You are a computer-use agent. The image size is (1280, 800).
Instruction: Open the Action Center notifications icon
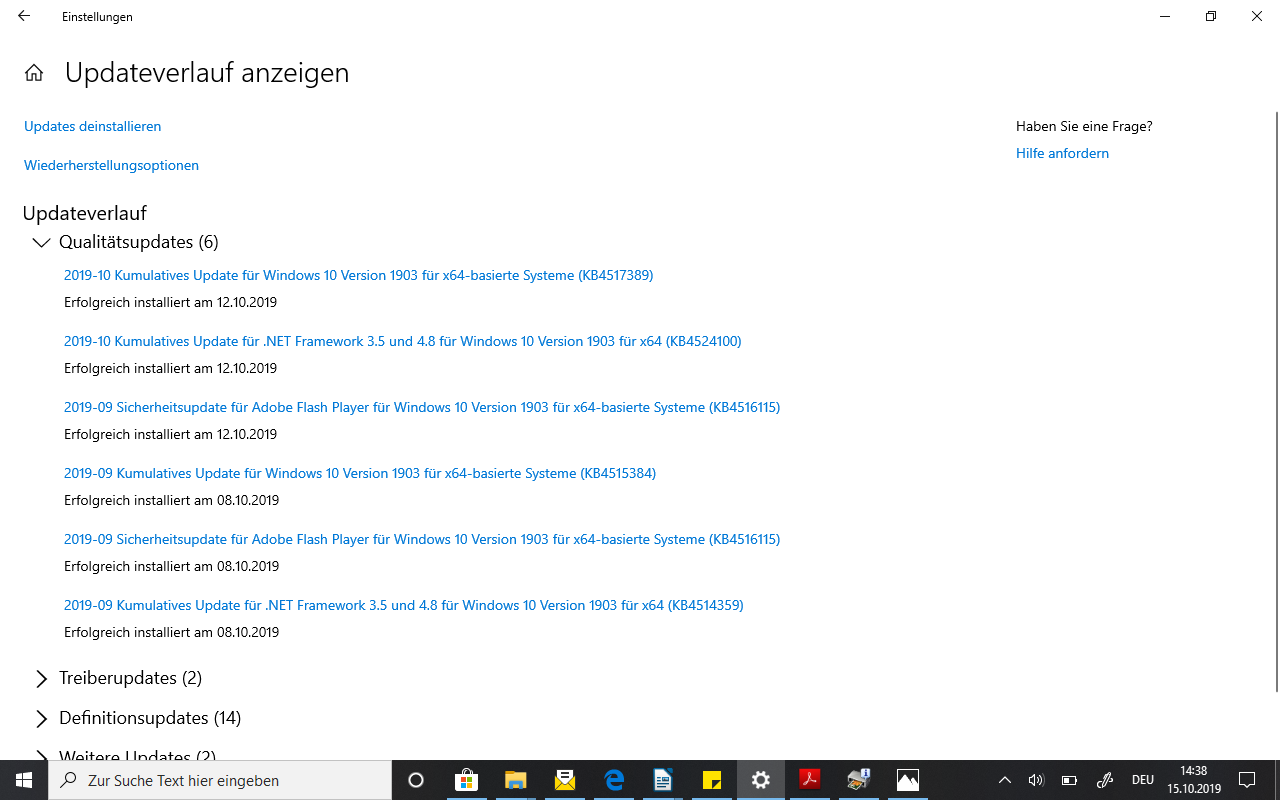(x=1247, y=780)
